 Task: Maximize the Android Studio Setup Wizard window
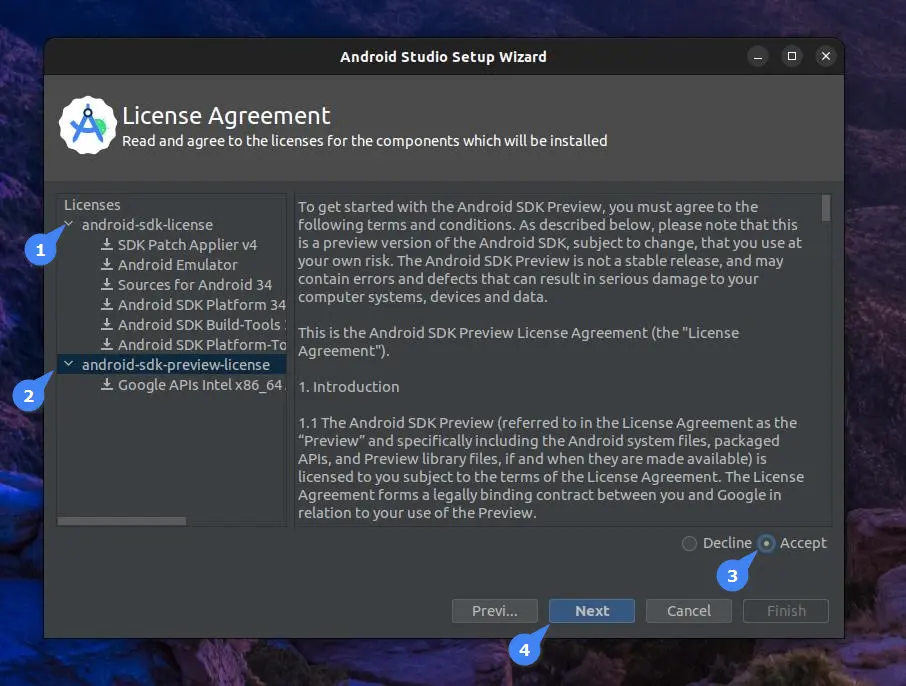pos(792,56)
